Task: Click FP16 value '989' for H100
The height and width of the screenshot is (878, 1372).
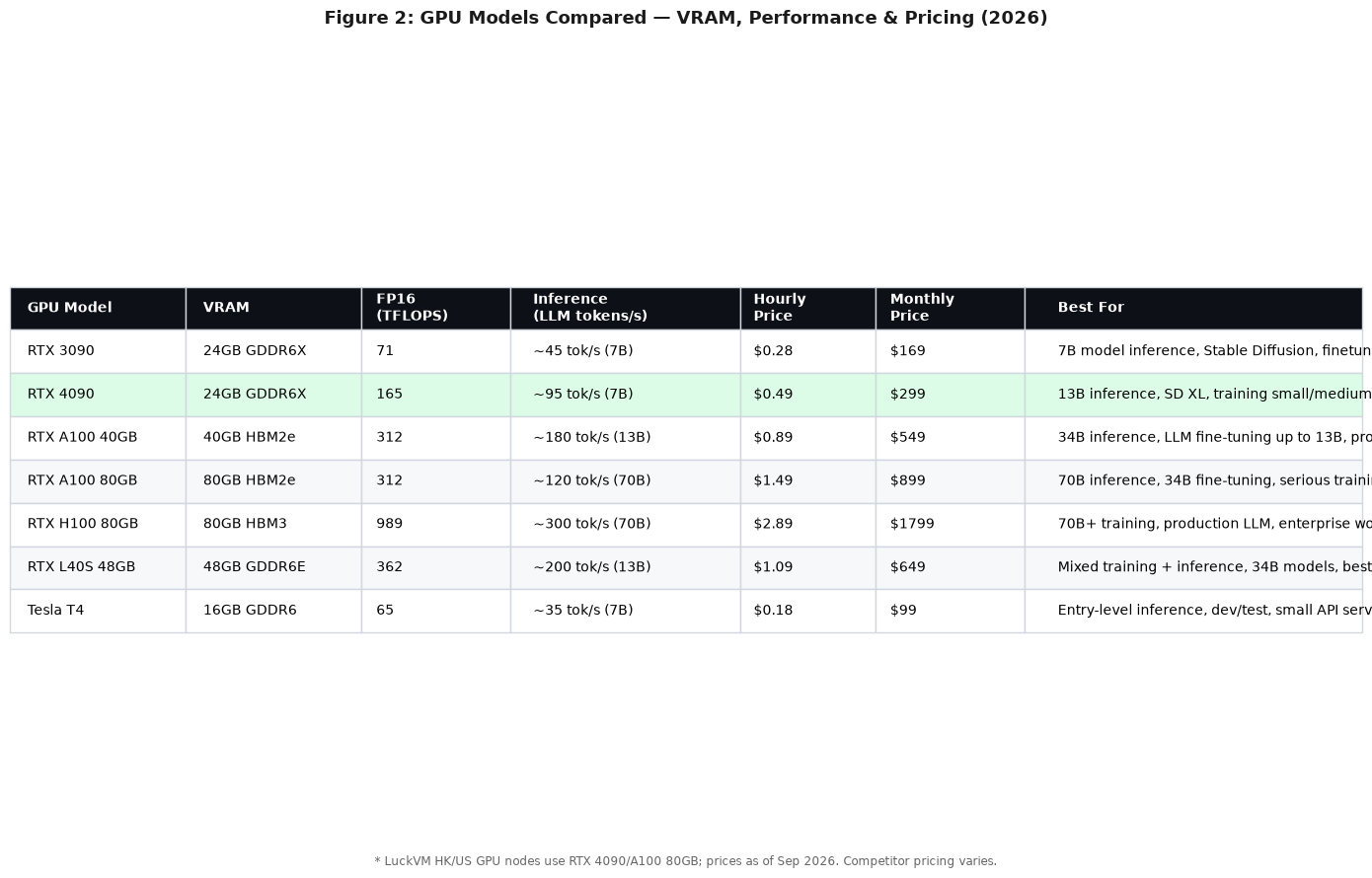Action: point(435,525)
